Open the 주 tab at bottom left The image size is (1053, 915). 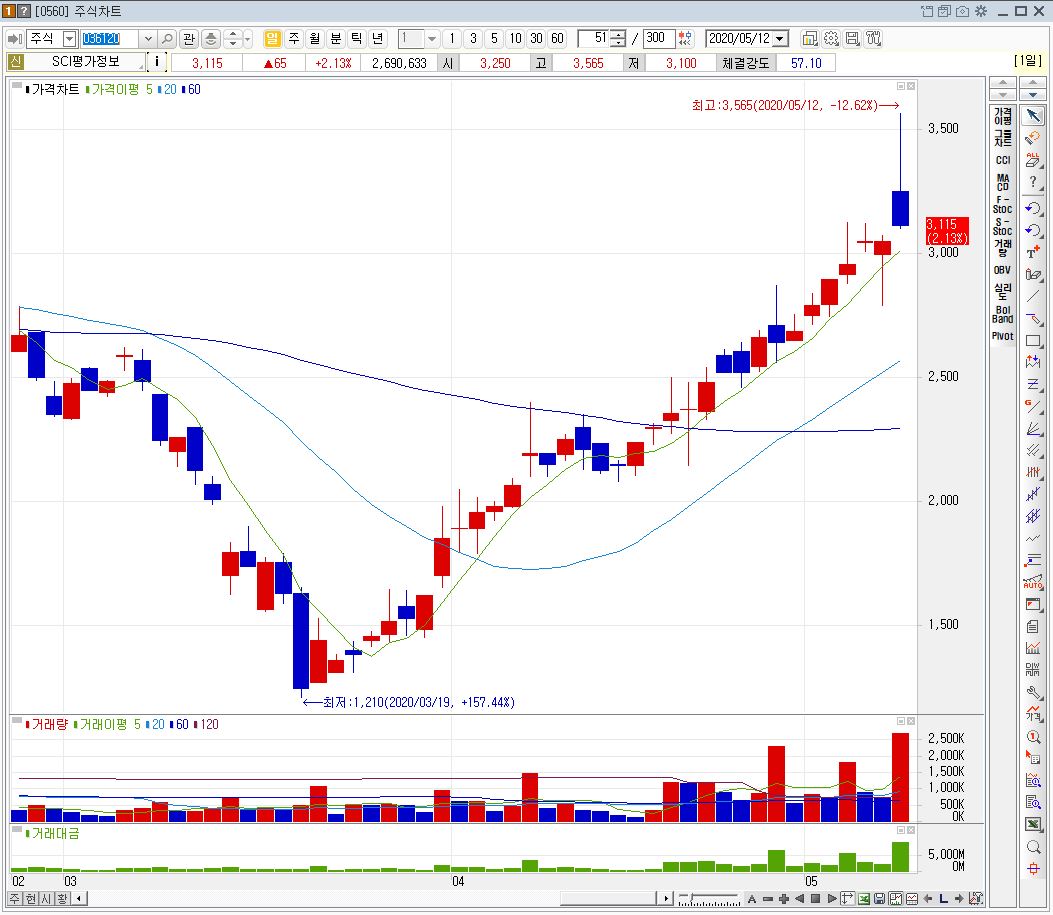[x=15, y=898]
